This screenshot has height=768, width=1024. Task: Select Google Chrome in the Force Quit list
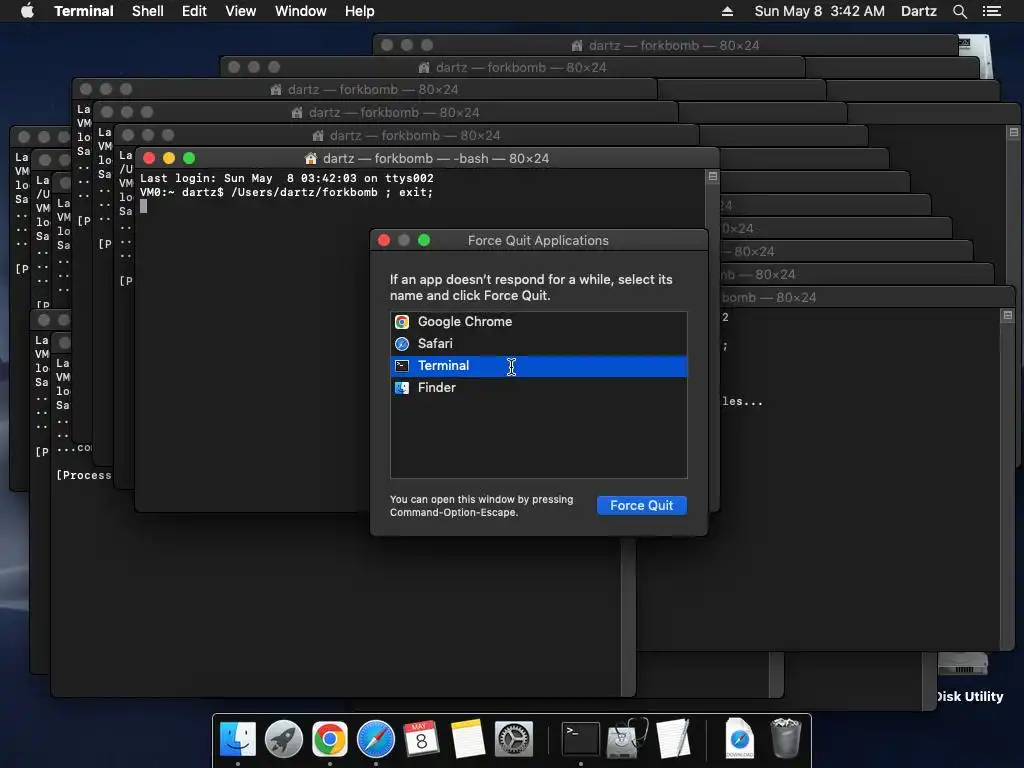[539, 322]
